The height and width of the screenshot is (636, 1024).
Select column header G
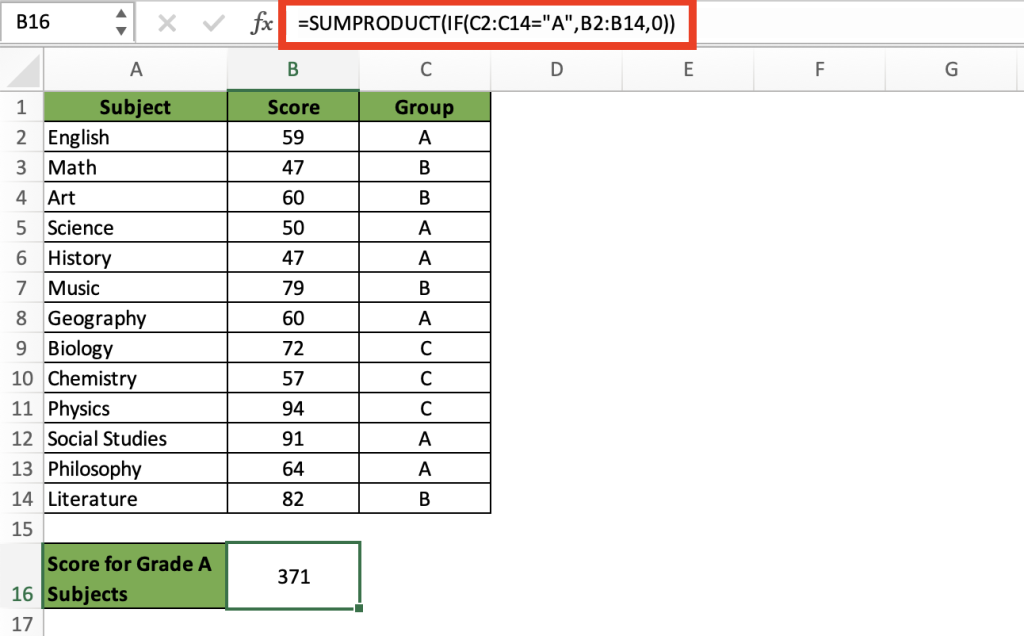(951, 69)
